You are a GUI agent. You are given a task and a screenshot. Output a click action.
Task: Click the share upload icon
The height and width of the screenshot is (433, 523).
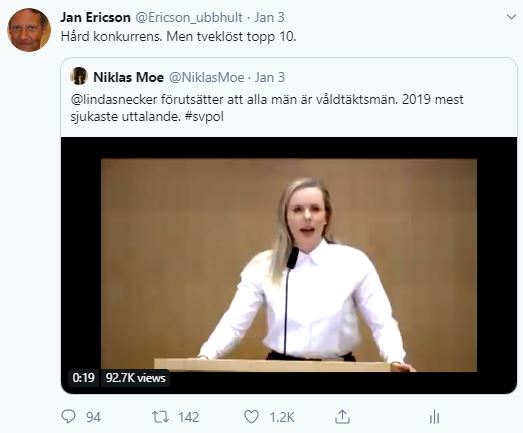click(x=342, y=417)
